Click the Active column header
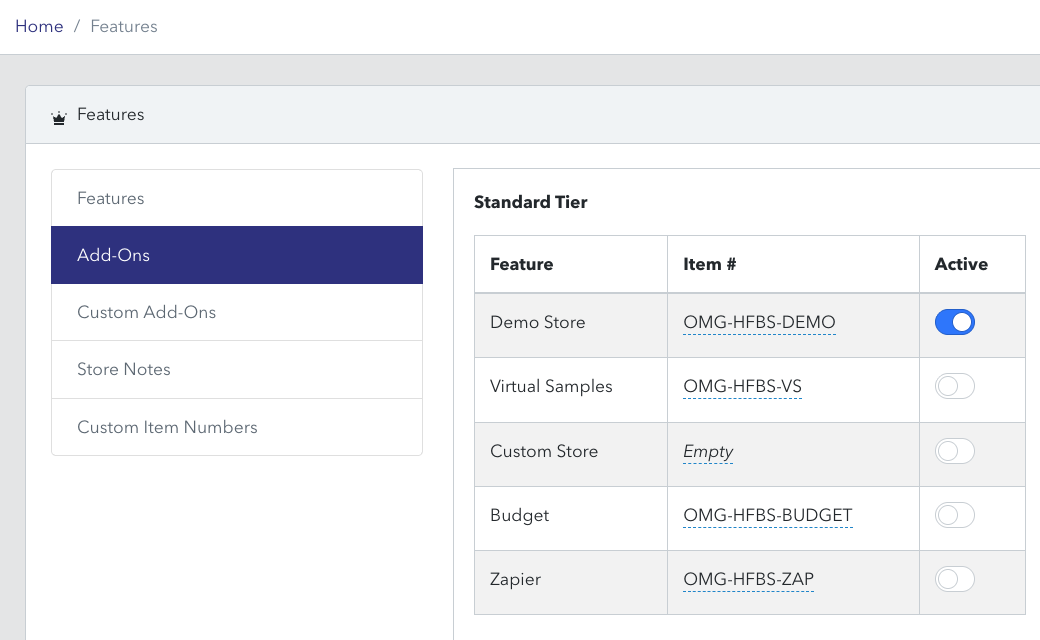 (961, 264)
